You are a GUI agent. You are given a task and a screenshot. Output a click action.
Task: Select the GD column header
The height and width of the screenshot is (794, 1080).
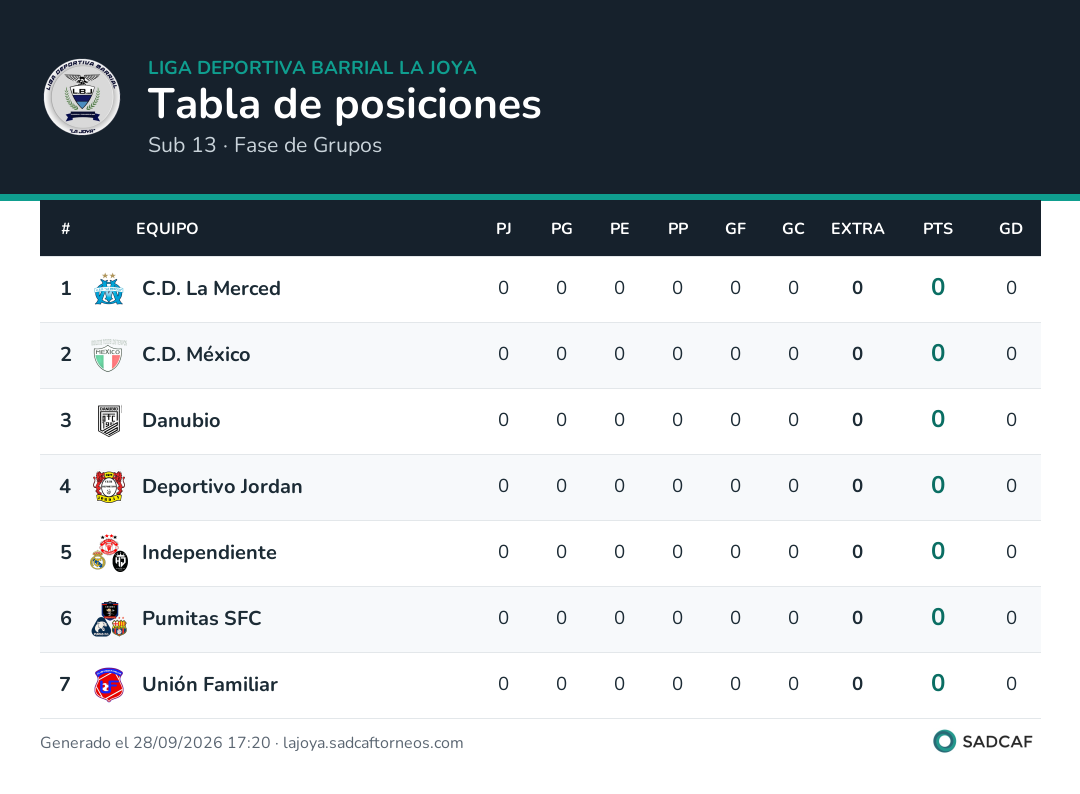tap(1010, 229)
